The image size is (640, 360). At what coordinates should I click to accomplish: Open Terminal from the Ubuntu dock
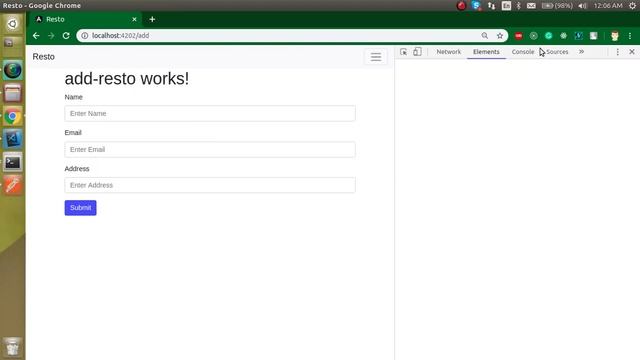(x=13, y=162)
